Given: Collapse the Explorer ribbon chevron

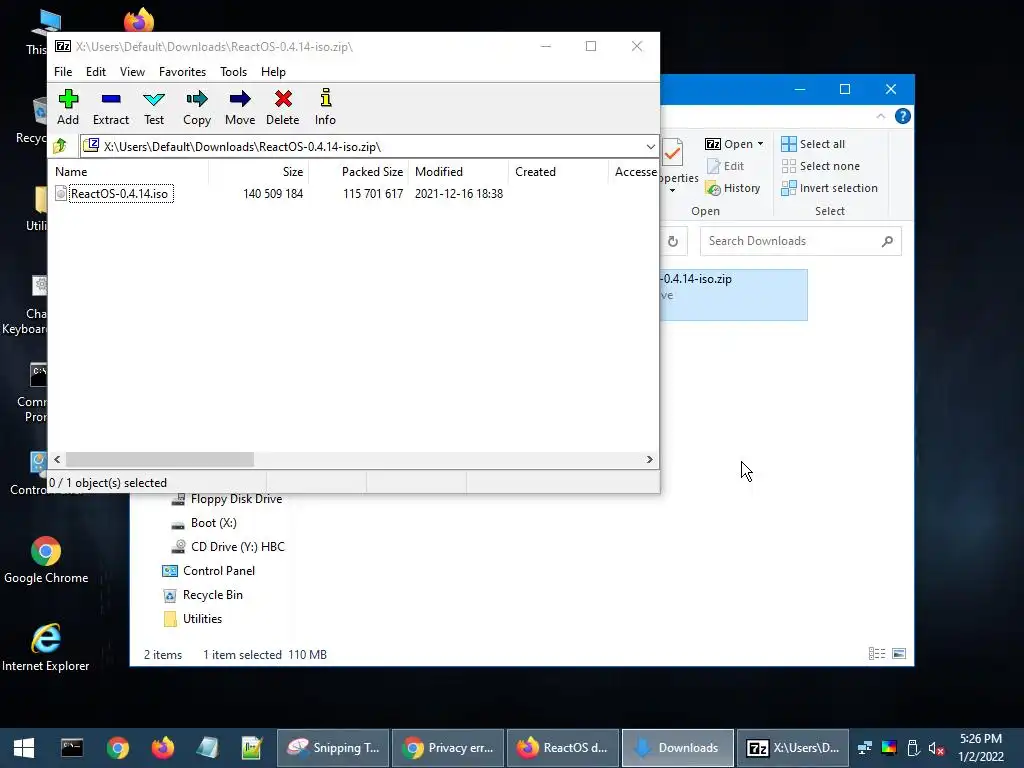Looking at the screenshot, I should pyautogui.click(x=880, y=116).
